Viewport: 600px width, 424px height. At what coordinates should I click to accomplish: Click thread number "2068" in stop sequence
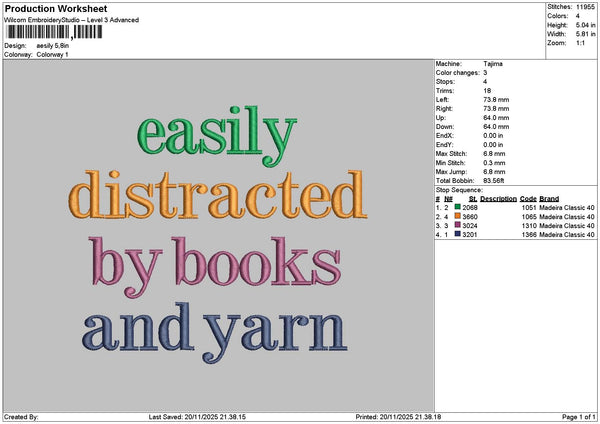(x=470, y=207)
